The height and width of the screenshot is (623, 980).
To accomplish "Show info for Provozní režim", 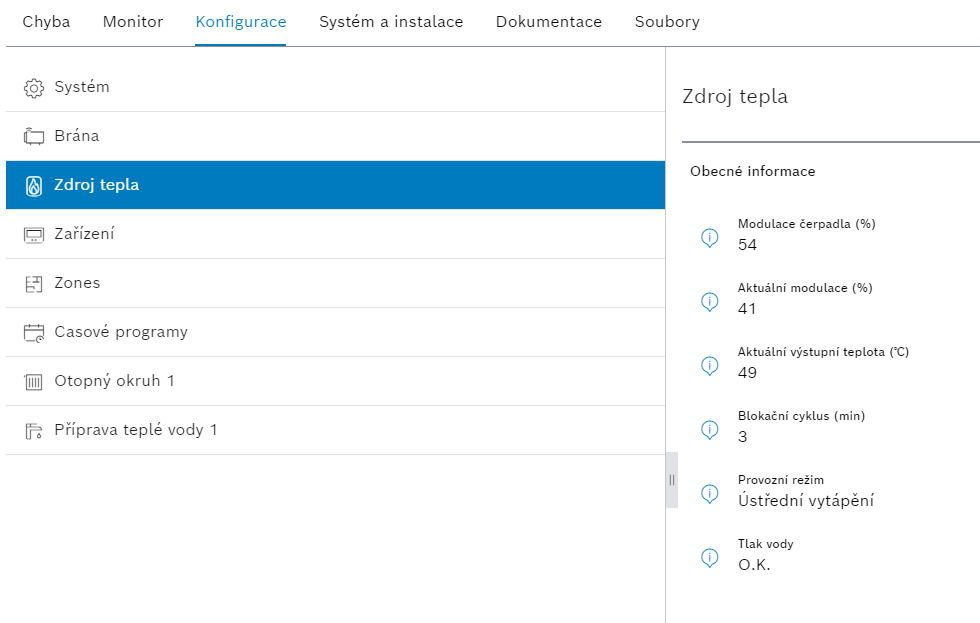I will coord(709,494).
